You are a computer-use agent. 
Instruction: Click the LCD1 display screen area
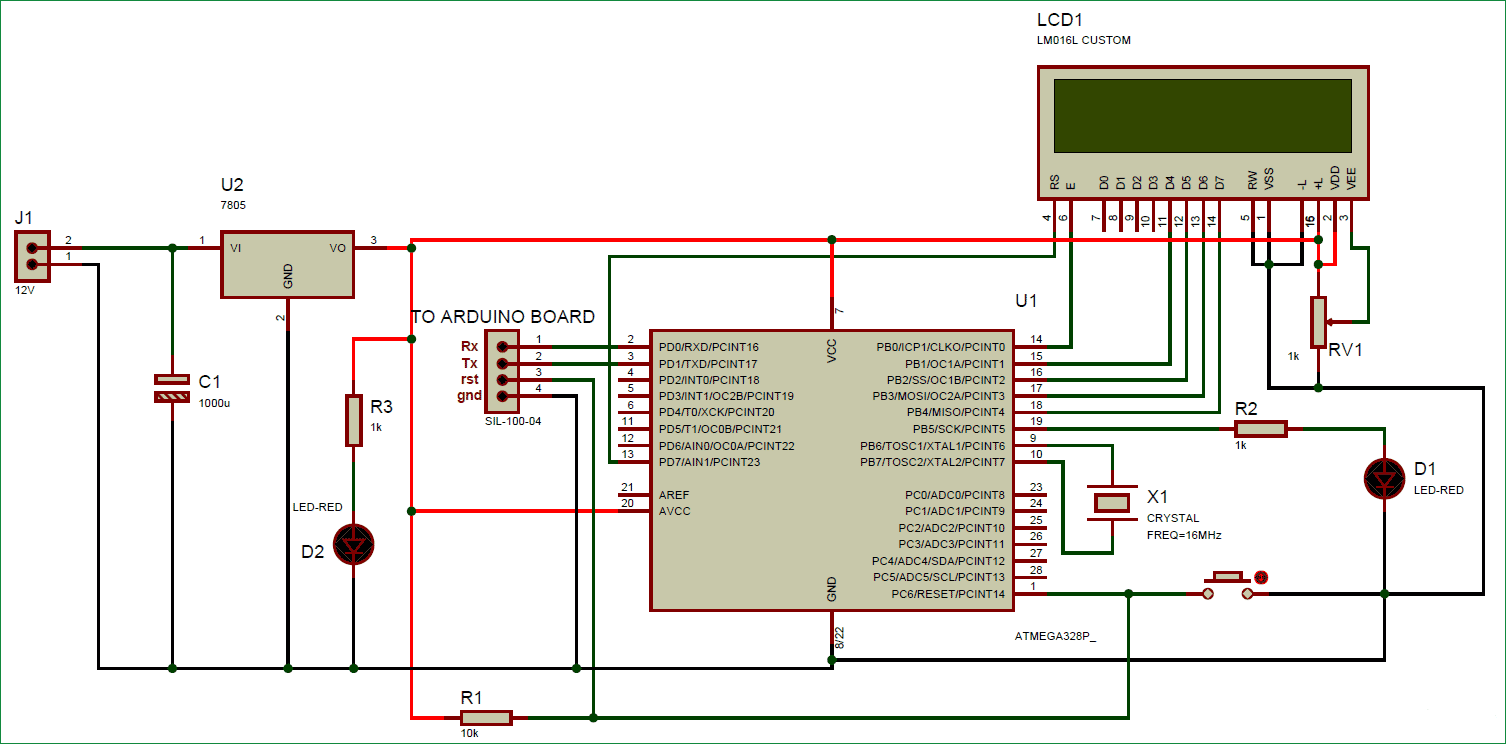(1203, 113)
